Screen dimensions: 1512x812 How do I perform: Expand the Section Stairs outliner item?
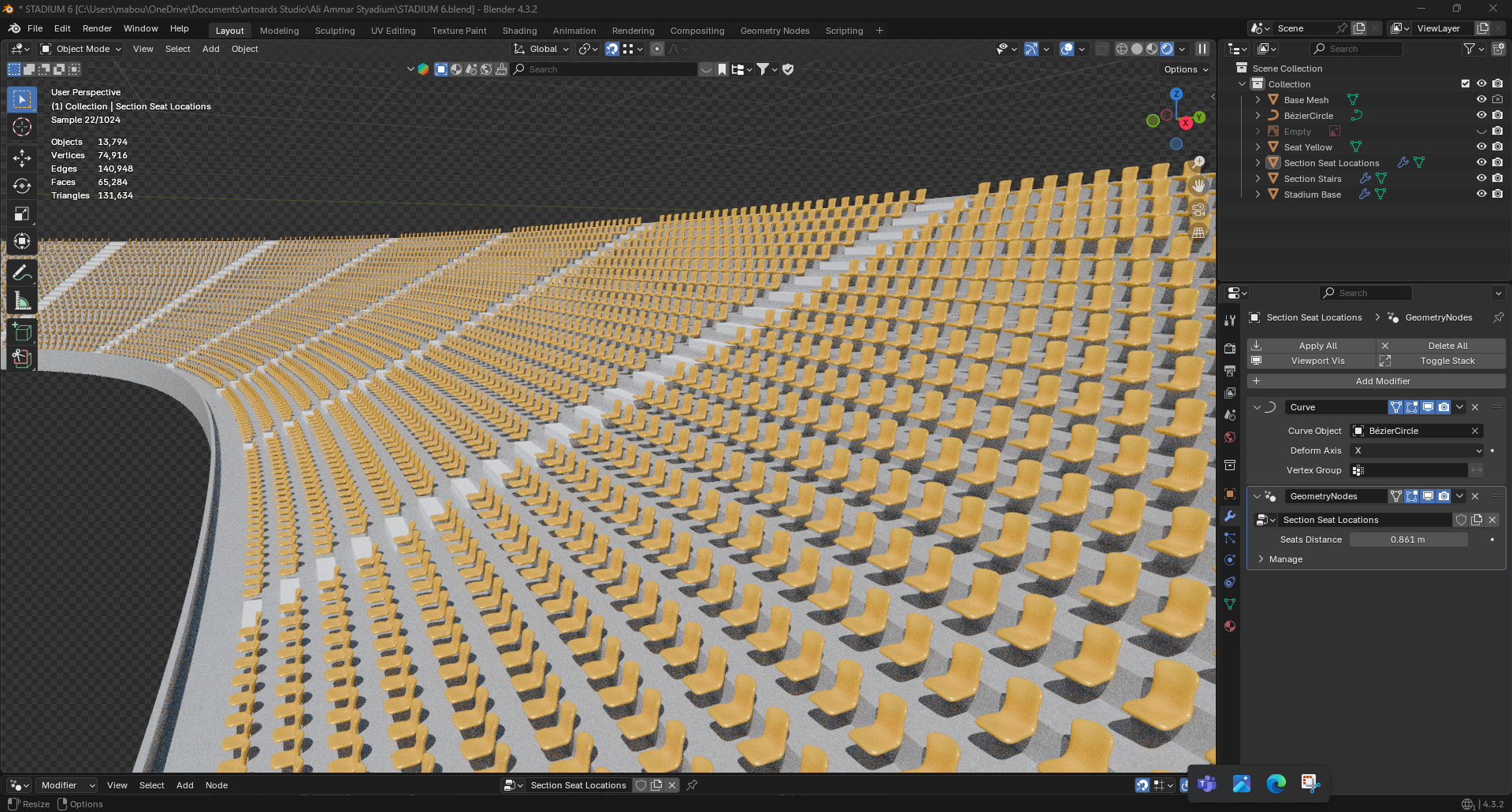pyautogui.click(x=1258, y=179)
